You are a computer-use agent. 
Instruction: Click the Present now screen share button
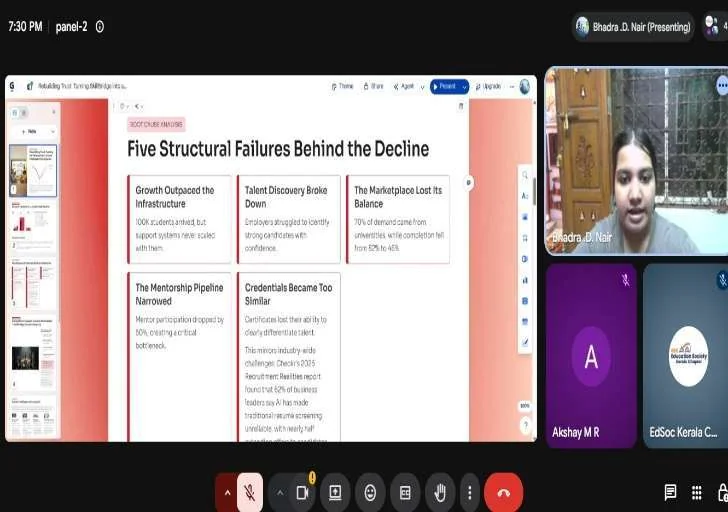pos(335,493)
